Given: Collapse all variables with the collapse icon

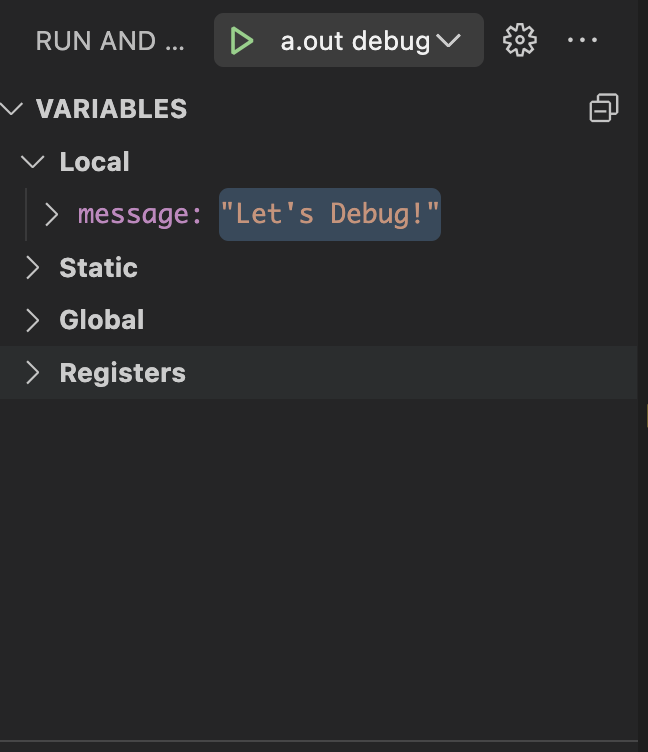Looking at the screenshot, I should 603,108.
